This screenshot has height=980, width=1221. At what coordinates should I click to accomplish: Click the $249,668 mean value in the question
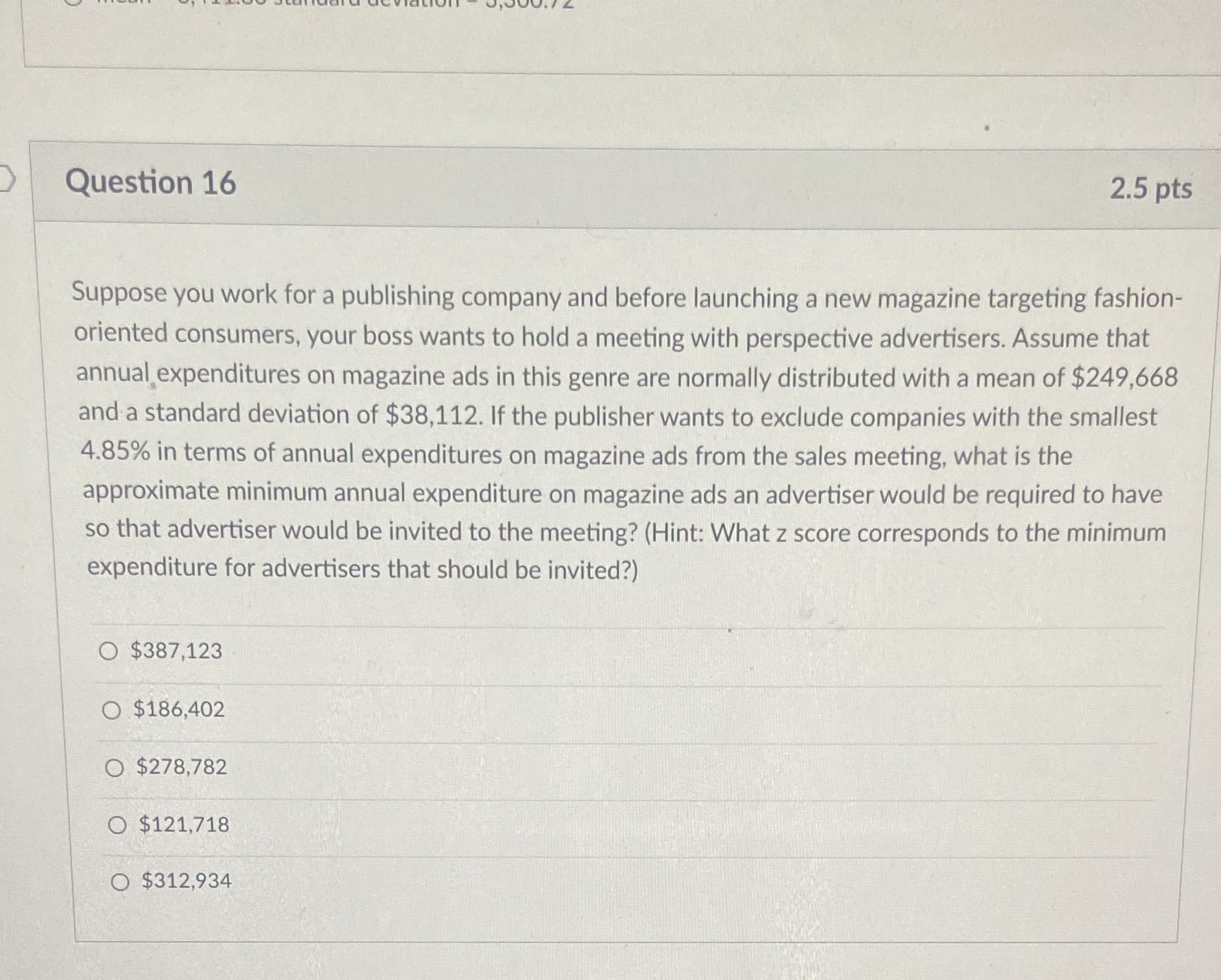coord(1124,378)
